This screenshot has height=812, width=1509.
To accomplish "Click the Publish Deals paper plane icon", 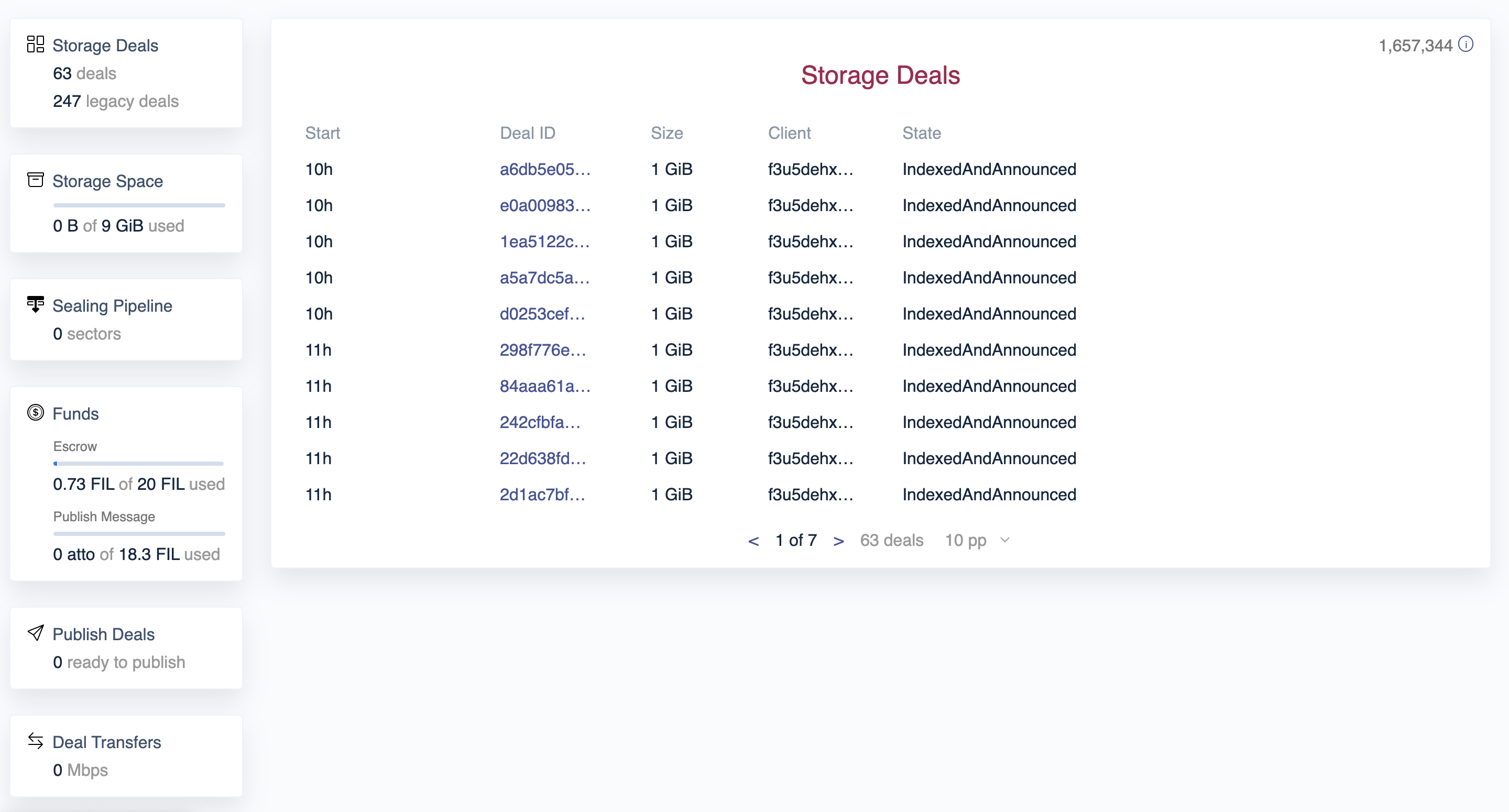I will point(35,633).
